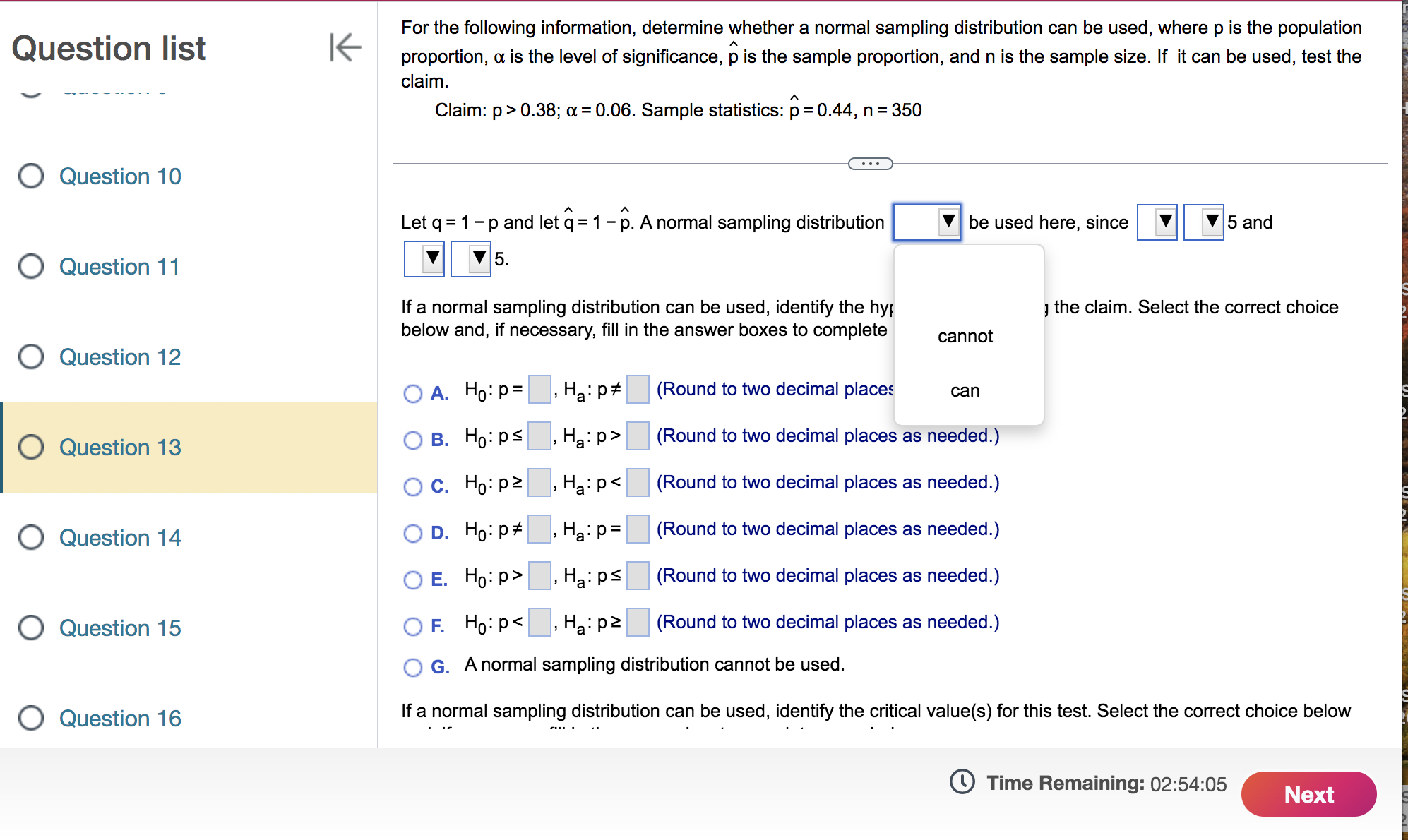Open the dropdown immediately before '5 and'
This screenshot has width=1408, height=840.
click(x=1203, y=222)
